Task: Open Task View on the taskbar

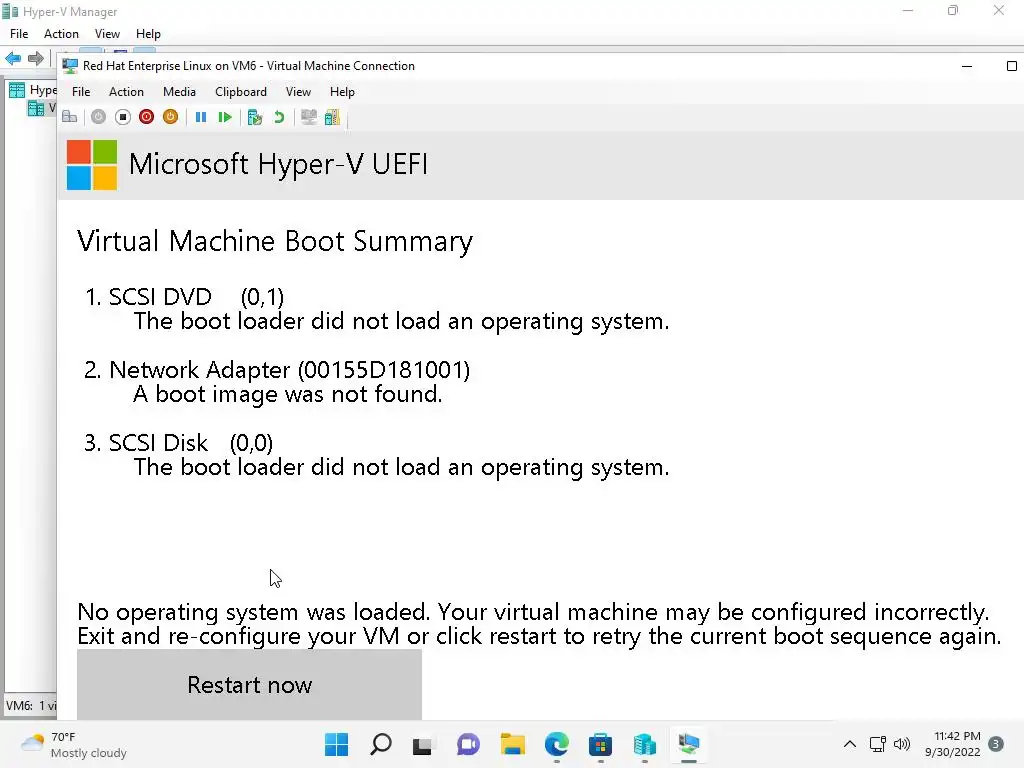Action: coord(423,744)
